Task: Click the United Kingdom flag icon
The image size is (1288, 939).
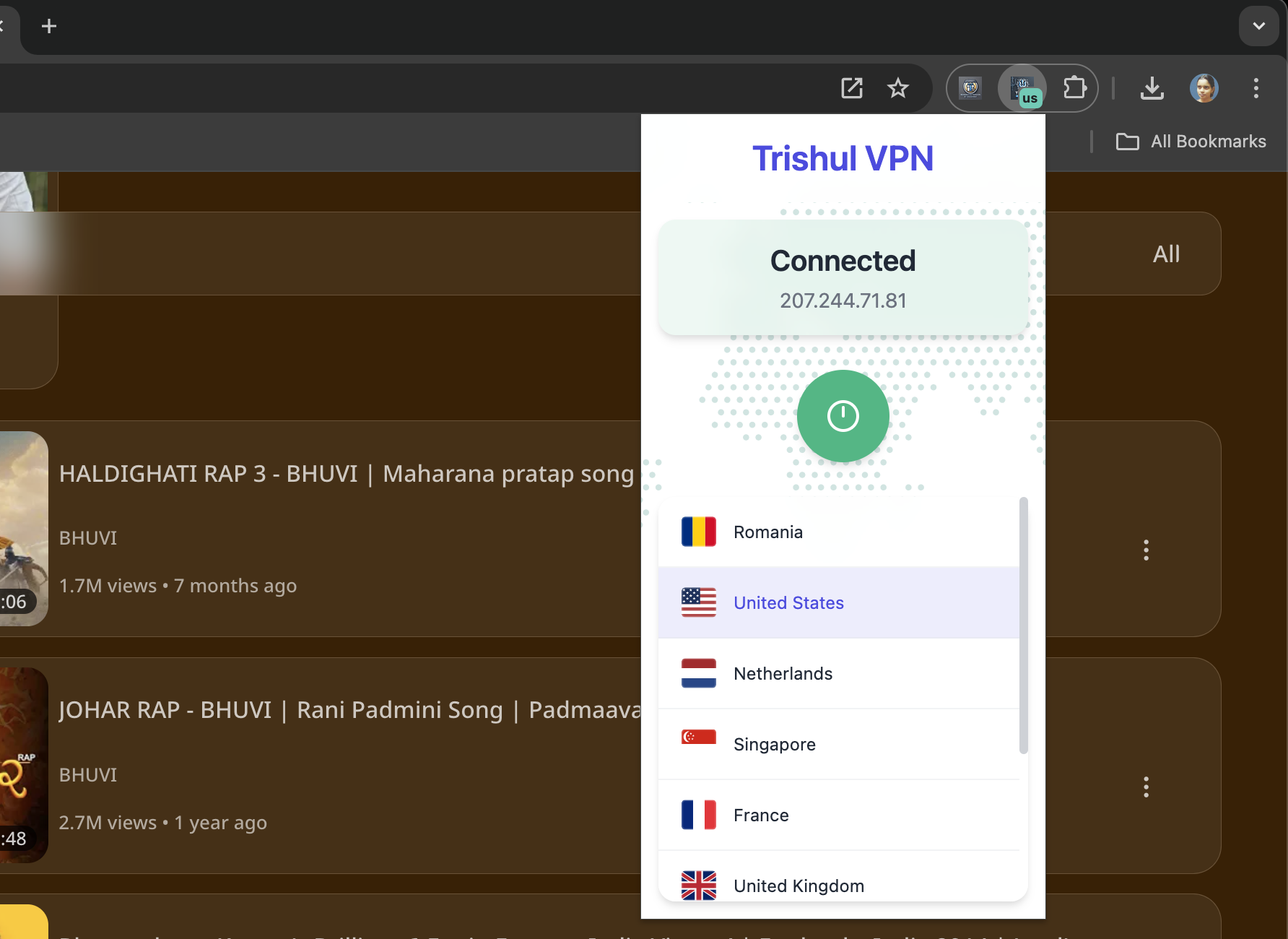Action: pos(698,886)
